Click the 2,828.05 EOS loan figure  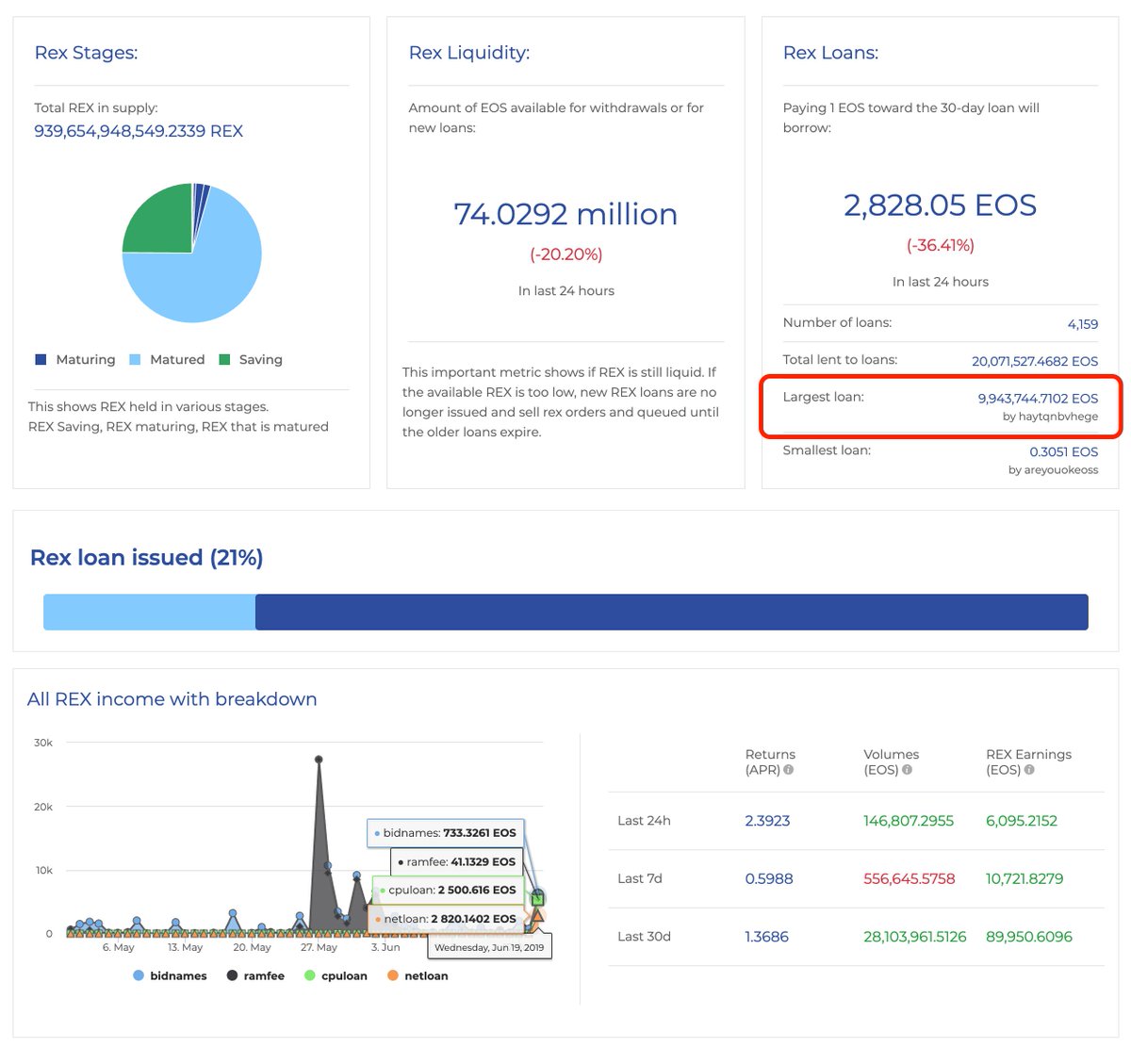(x=940, y=205)
